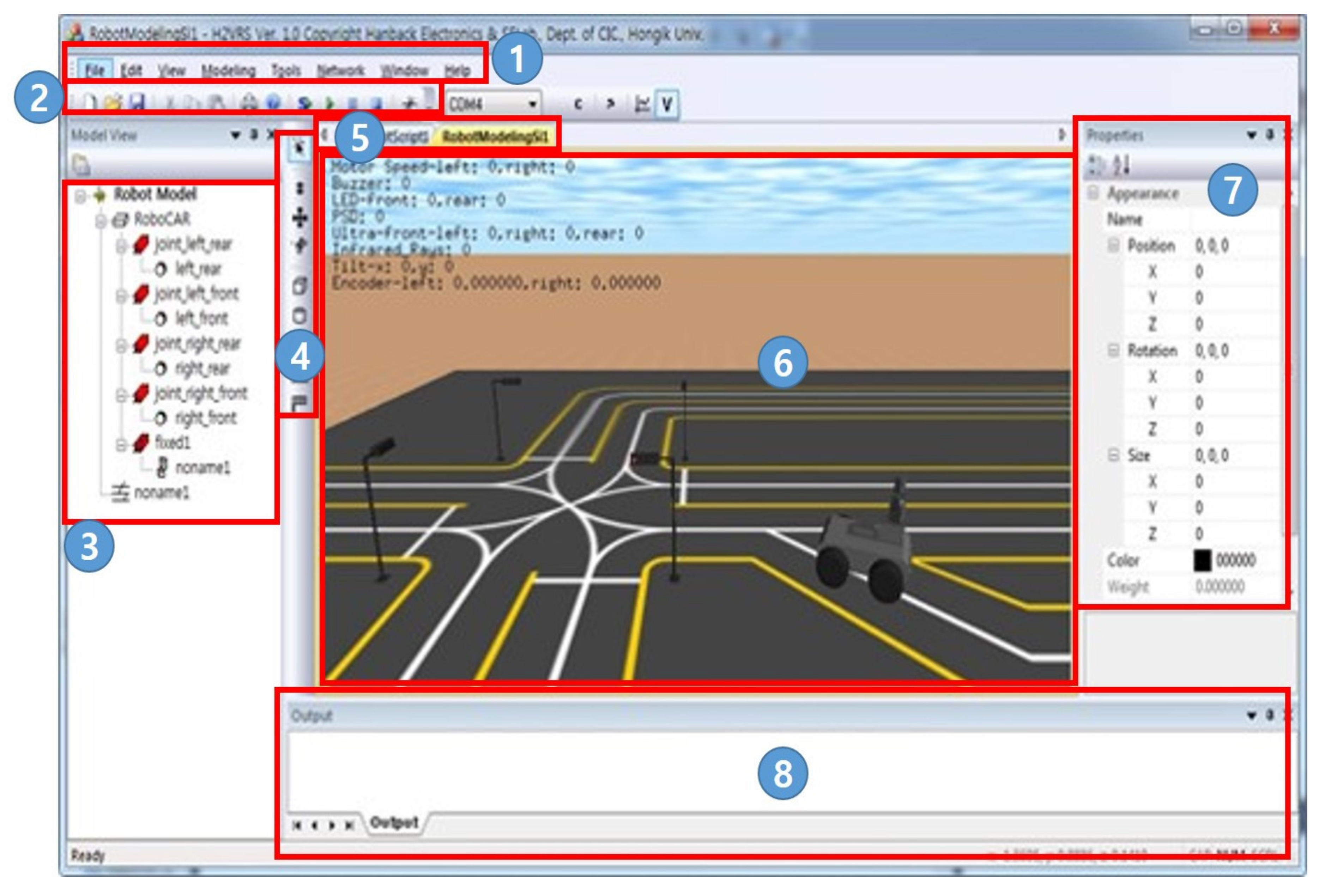The image size is (1319, 896).
Task: Collapse the Position property group
Action: coord(1114,245)
